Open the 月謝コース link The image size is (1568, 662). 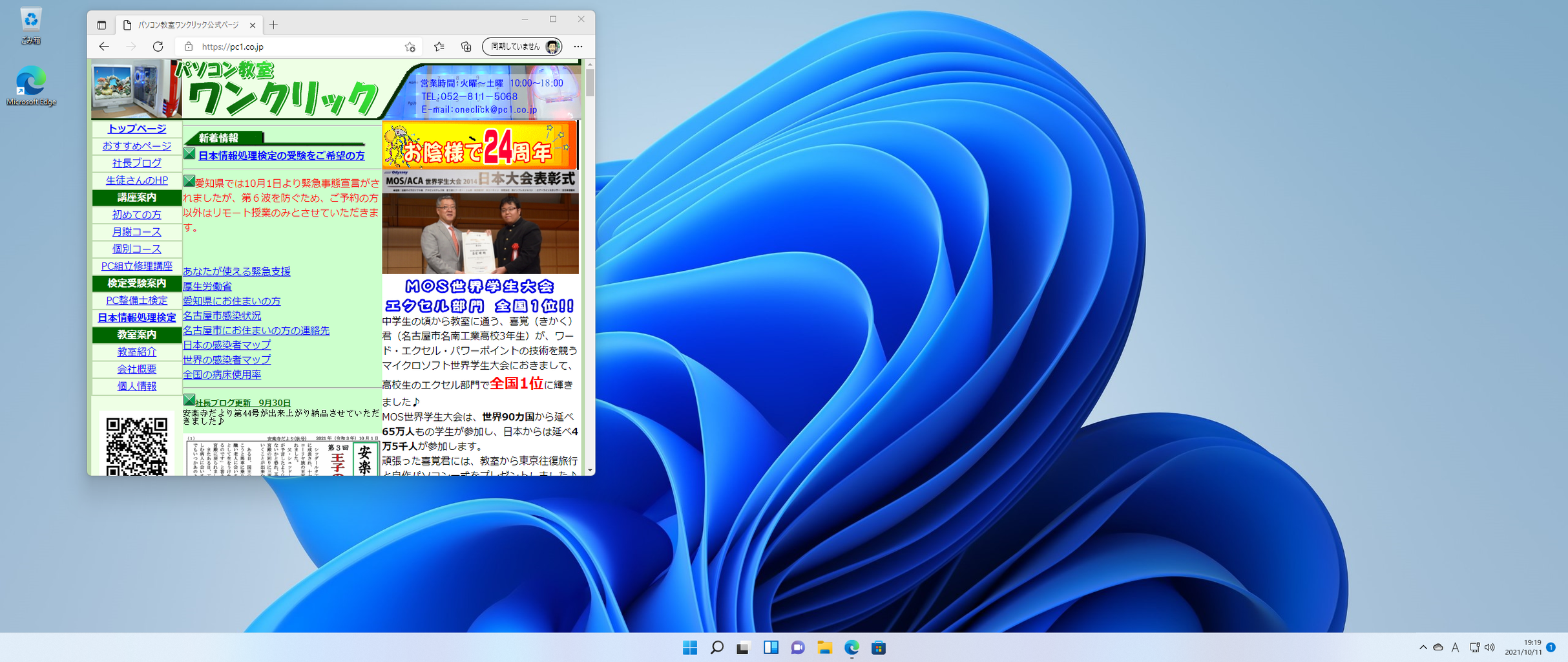137,231
